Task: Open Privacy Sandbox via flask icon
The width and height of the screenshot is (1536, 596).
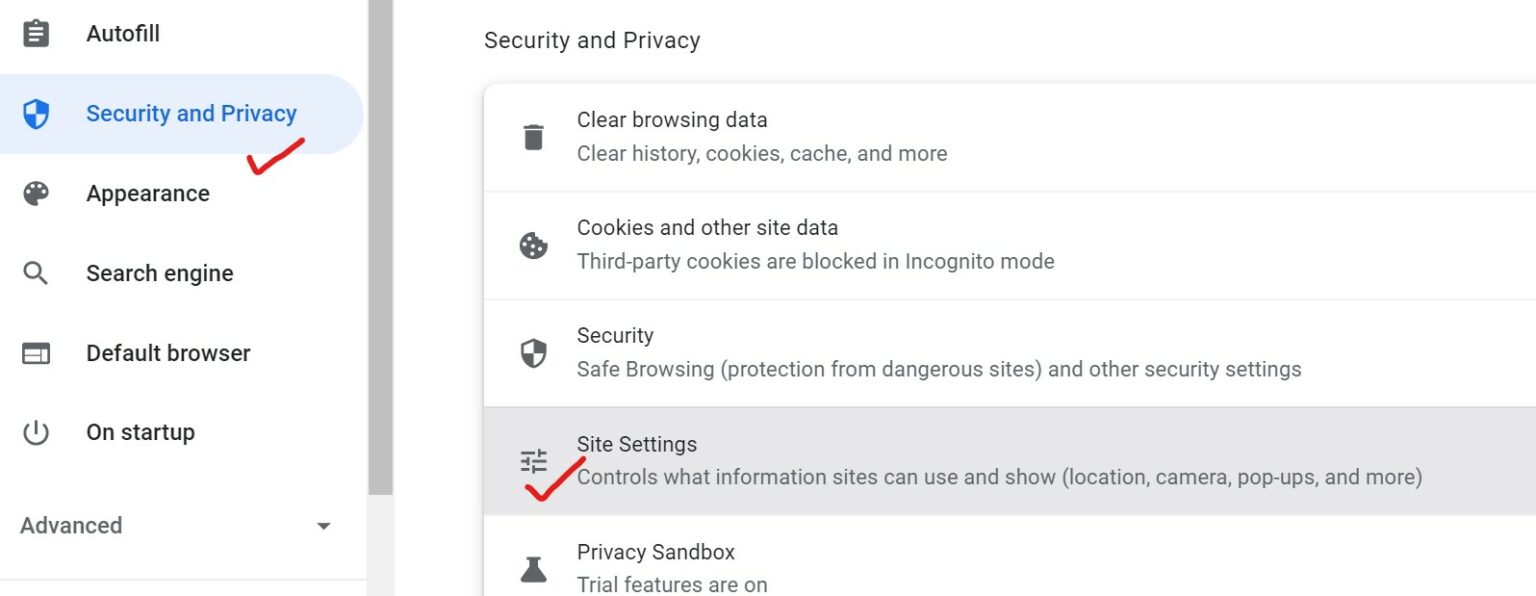Action: coord(535,568)
